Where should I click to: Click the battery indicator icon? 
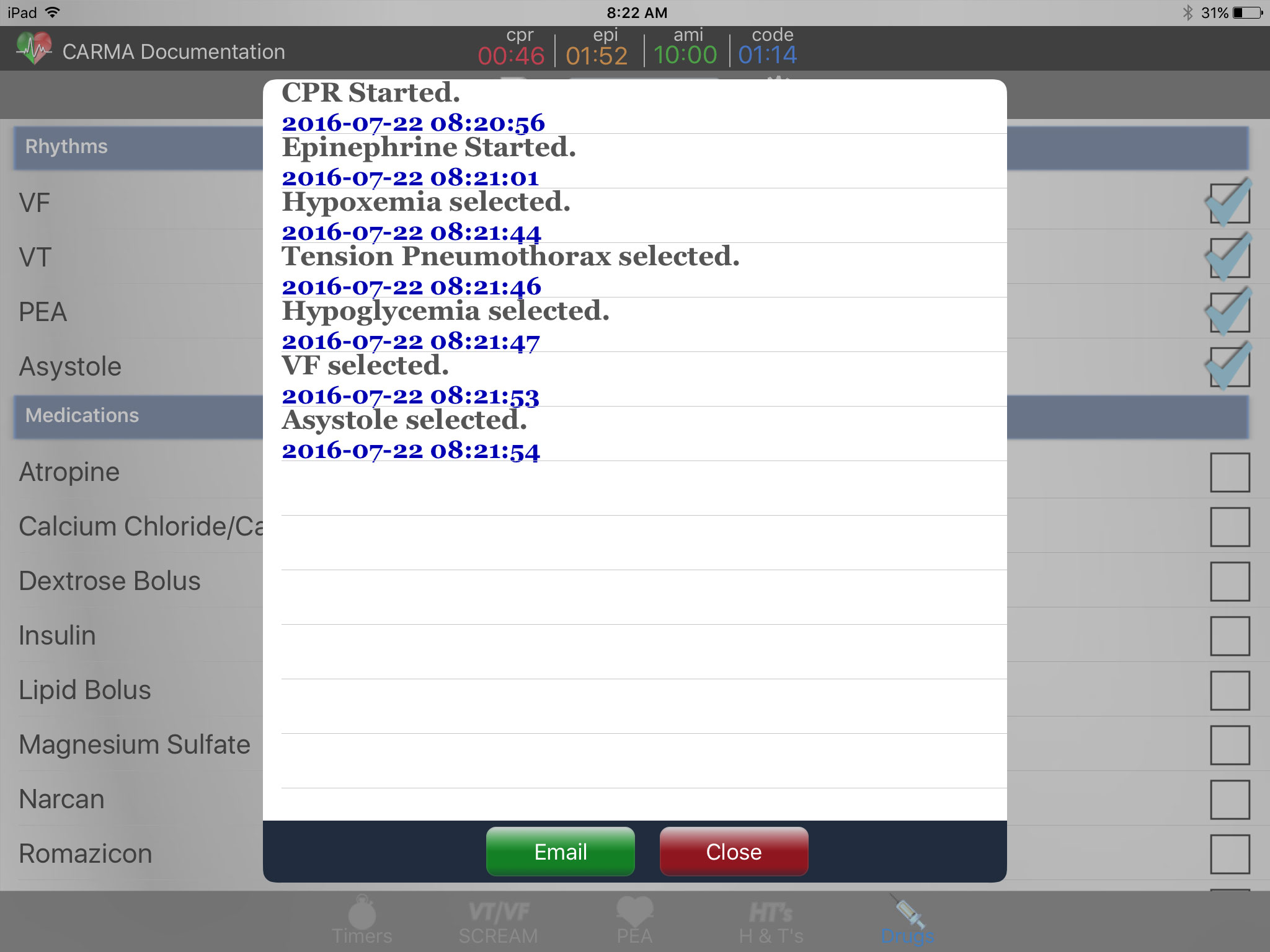click(1248, 12)
